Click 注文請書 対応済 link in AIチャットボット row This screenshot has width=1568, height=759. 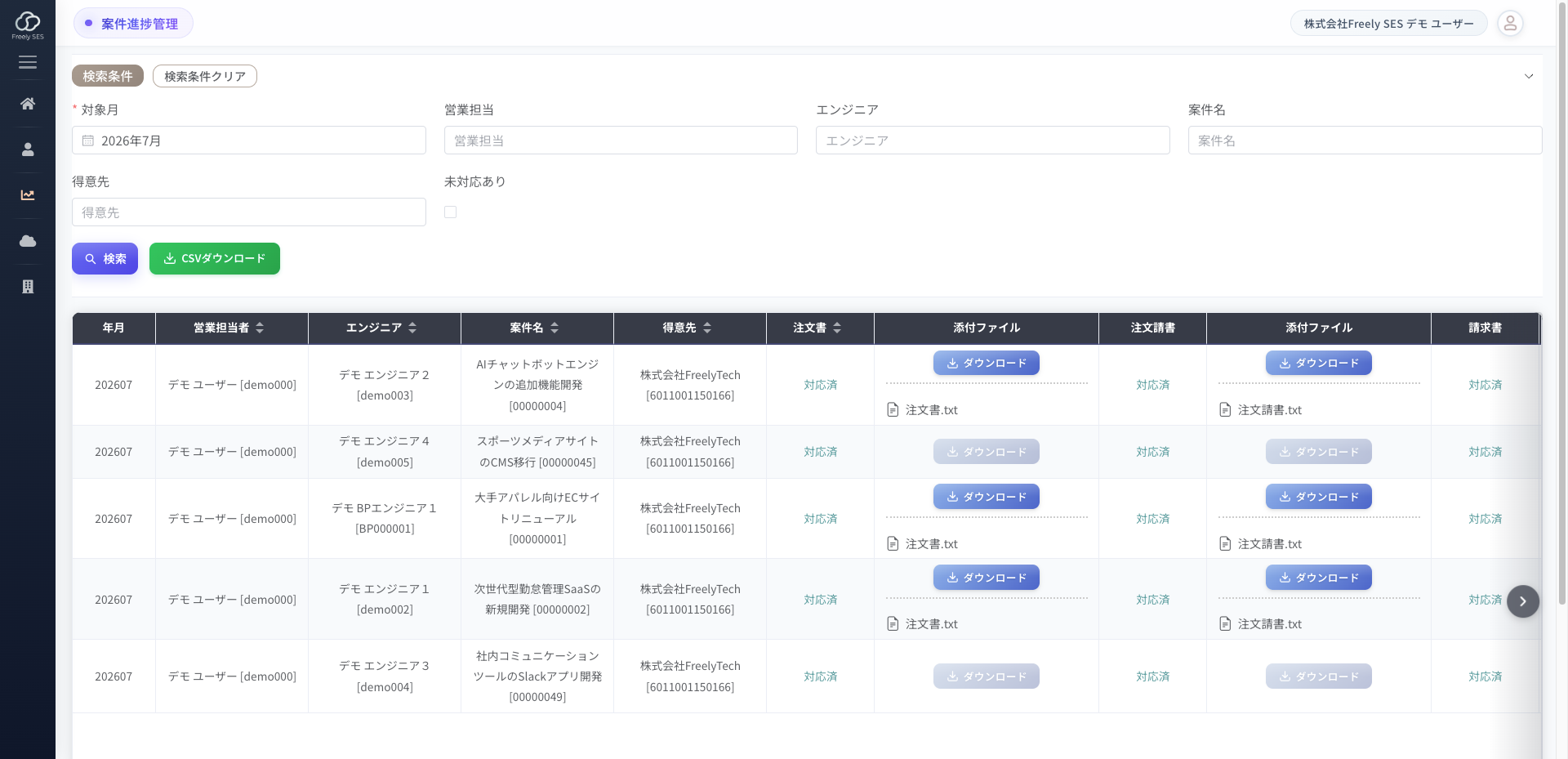click(1153, 385)
